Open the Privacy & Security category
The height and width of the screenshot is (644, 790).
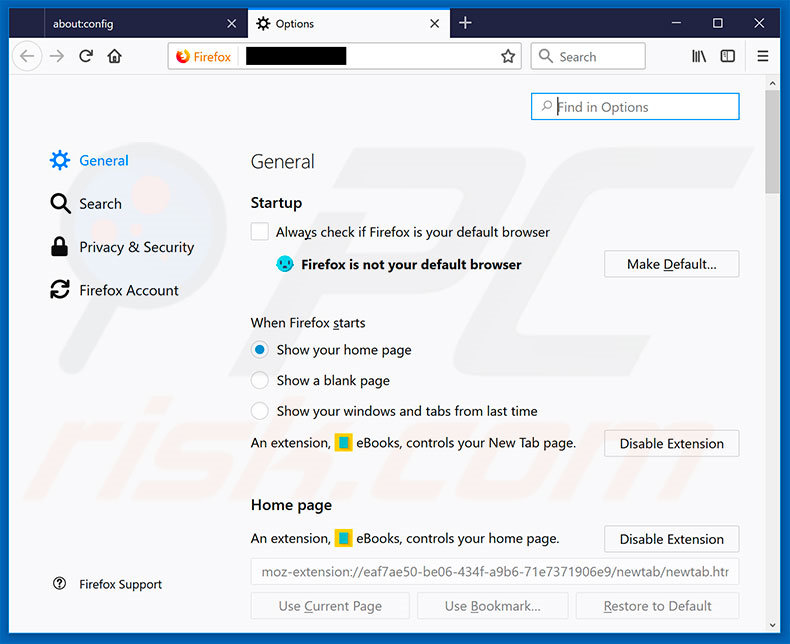click(x=122, y=247)
